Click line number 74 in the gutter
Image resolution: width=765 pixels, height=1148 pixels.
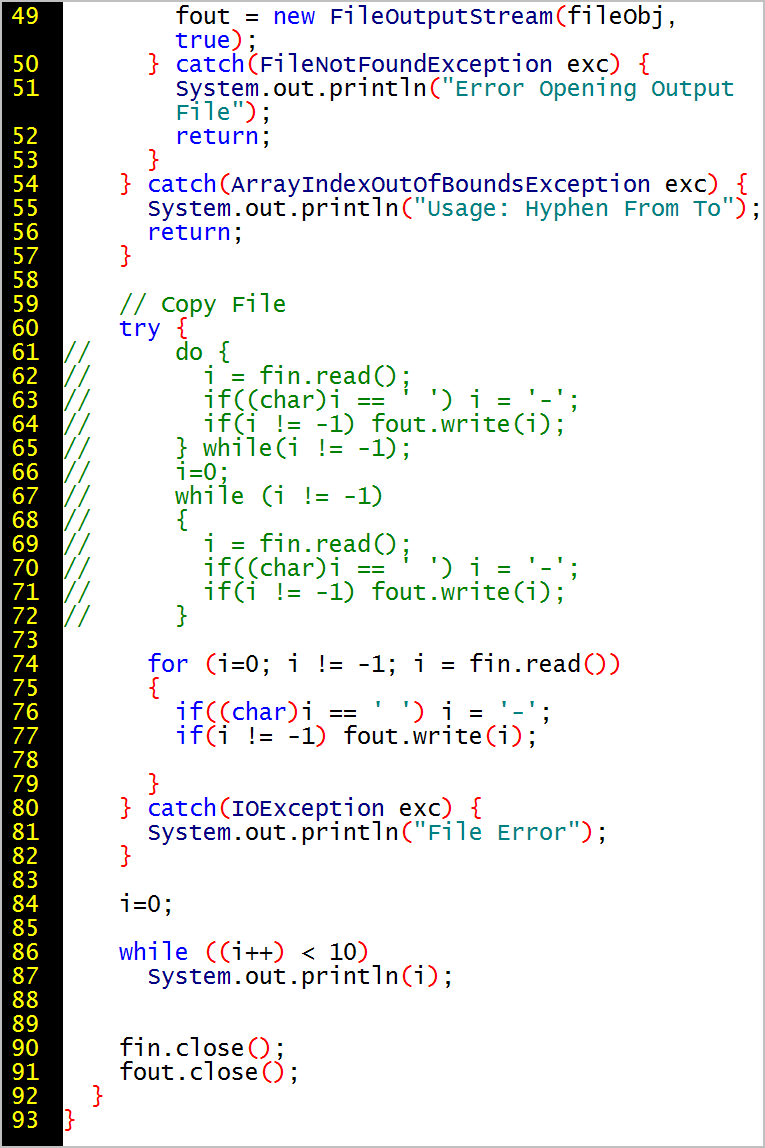tap(25, 664)
